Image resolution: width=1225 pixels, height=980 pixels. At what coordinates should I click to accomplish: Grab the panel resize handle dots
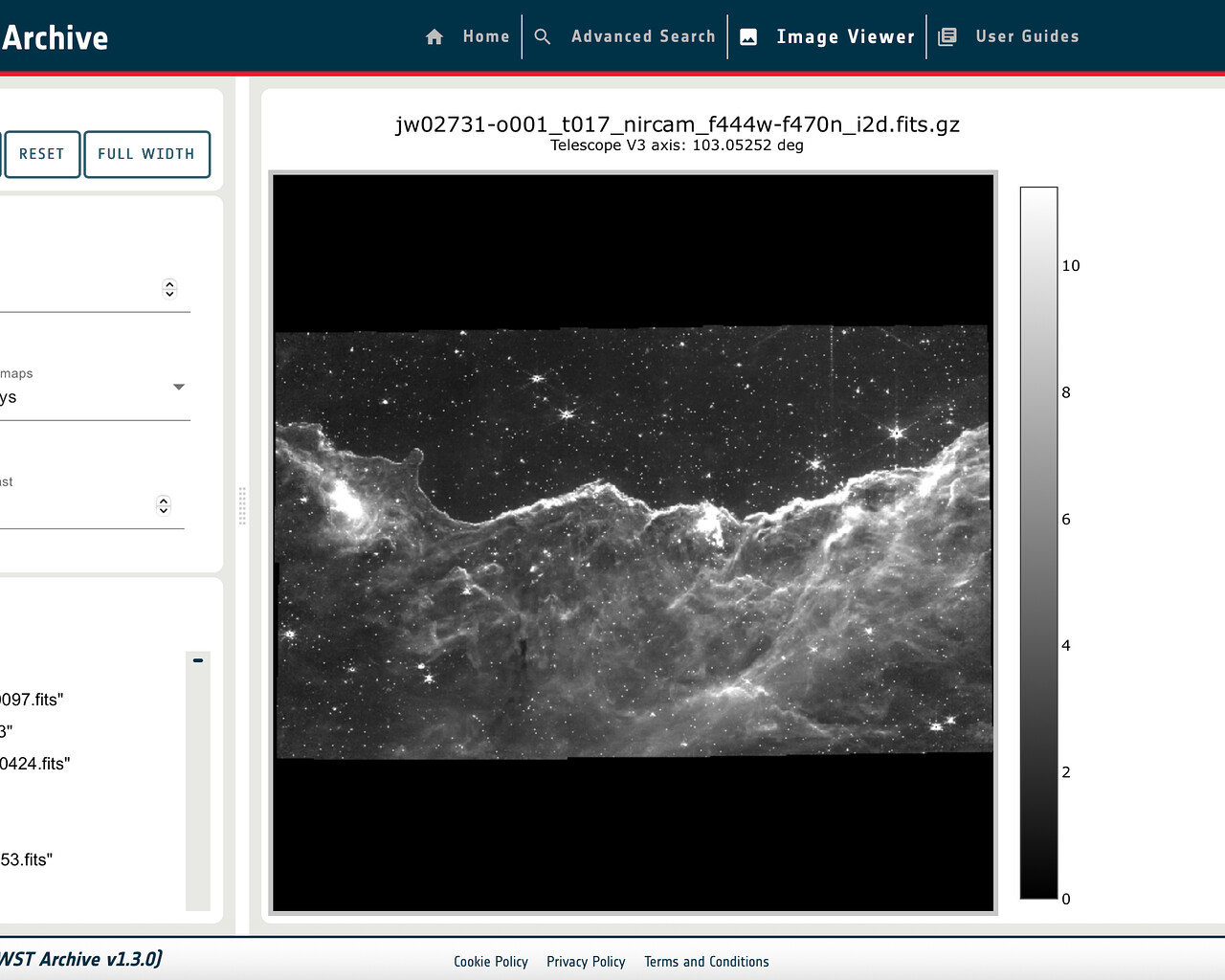click(242, 505)
